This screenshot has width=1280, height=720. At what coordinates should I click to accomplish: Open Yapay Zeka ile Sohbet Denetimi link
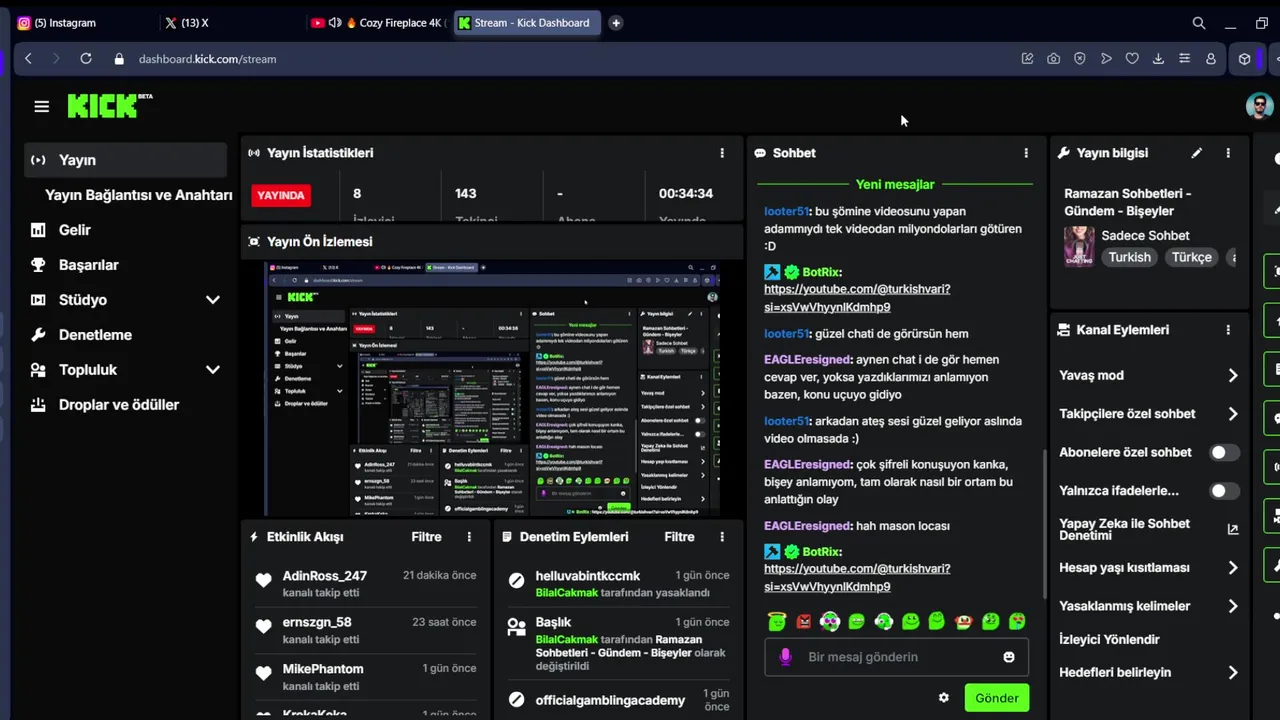point(1149,529)
